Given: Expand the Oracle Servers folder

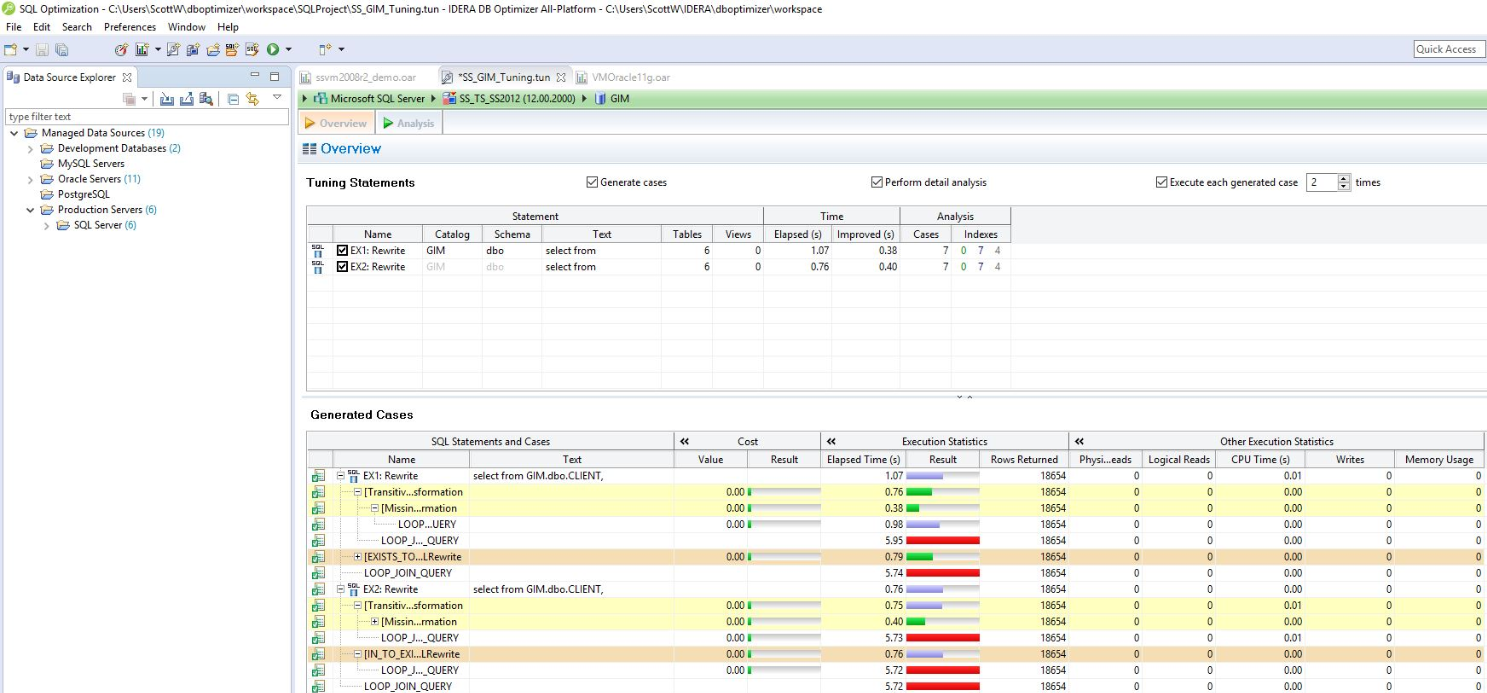Looking at the screenshot, I should pyautogui.click(x=30, y=179).
